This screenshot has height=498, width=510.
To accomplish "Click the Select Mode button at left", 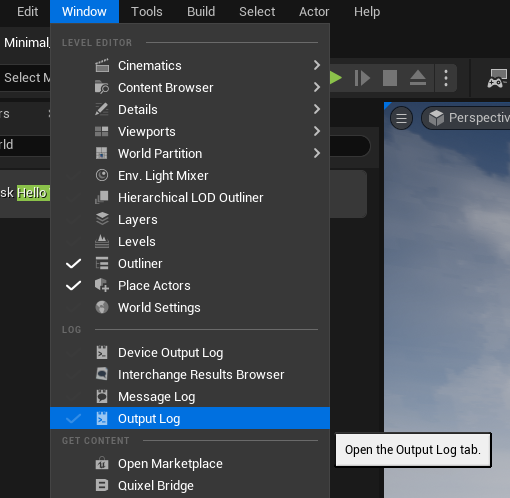I will [25, 78].
